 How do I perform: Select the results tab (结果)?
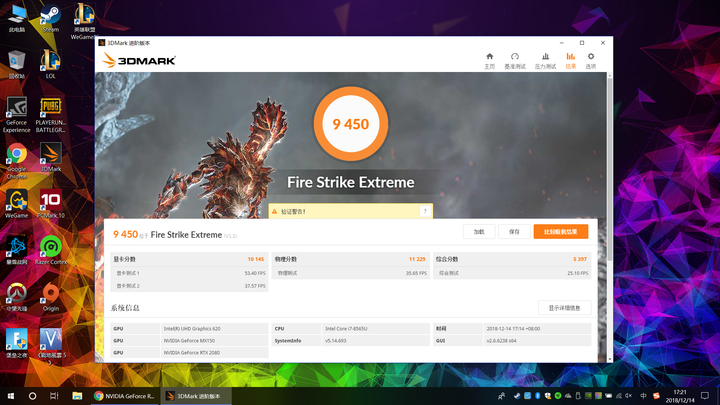point(570,61)
